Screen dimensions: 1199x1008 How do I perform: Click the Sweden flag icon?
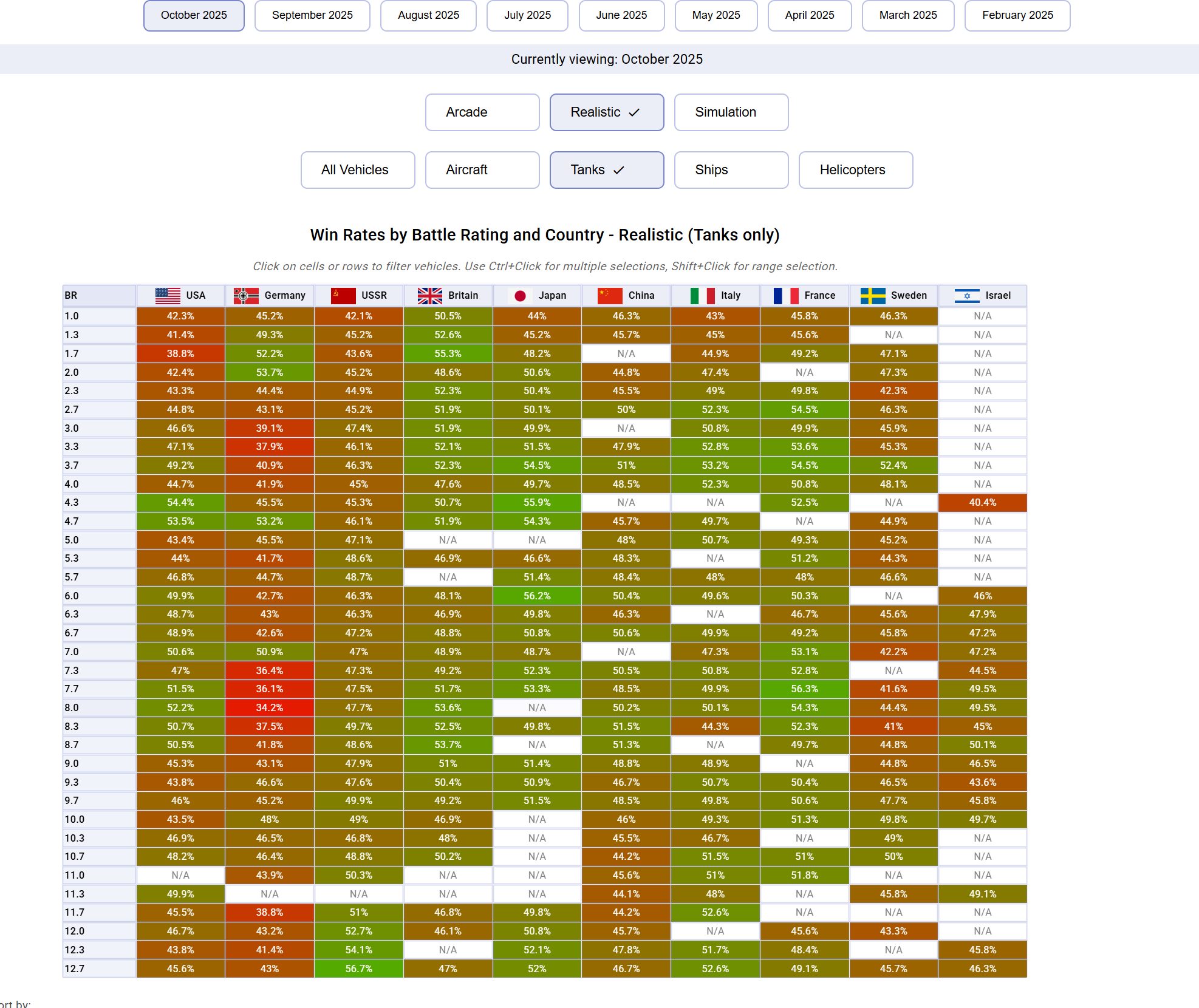pos(873,296)
